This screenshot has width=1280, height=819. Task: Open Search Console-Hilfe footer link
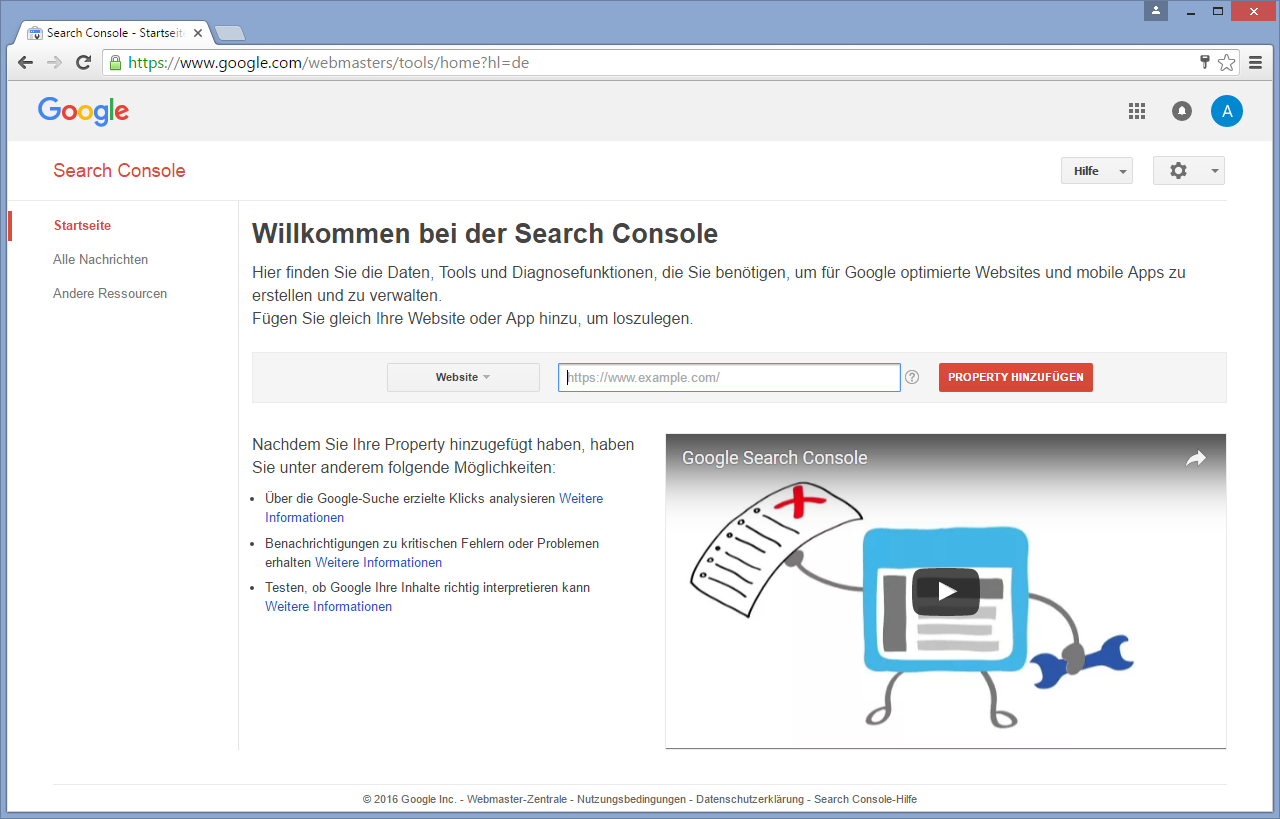click(865, 800)
